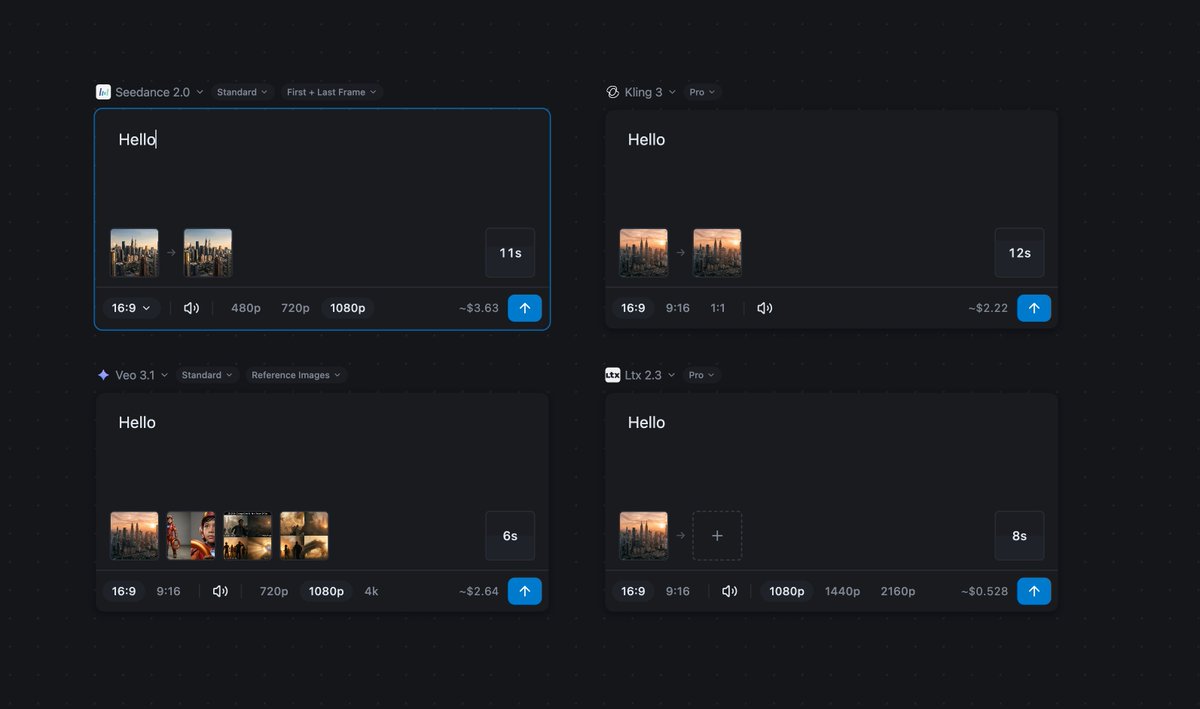Click the 12s duration box
Screen dimensions: 1200x709
click(1019, 253)
